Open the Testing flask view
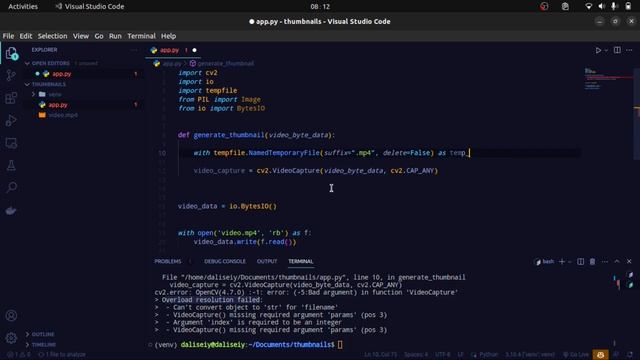The height and width of the screenshot is (360, 640). coord(11,165)
